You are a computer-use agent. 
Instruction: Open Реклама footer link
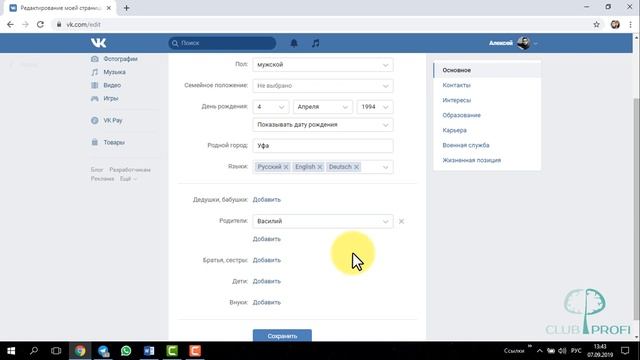(102, 179)
